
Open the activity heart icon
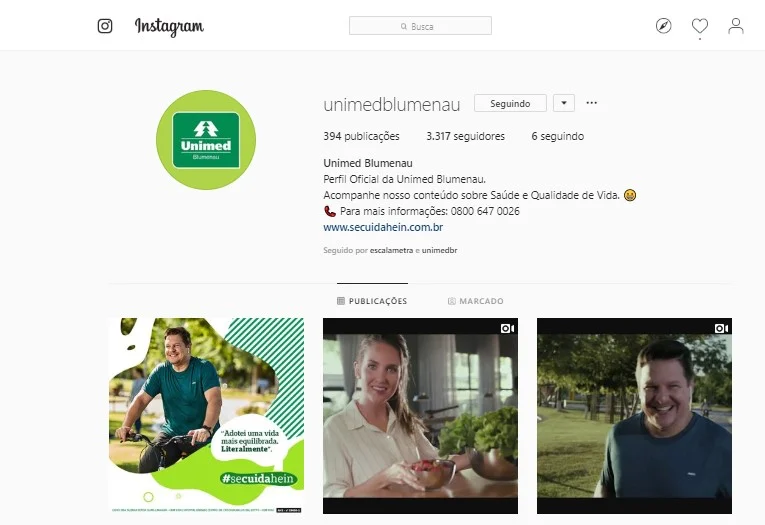[x=700, y=26]
